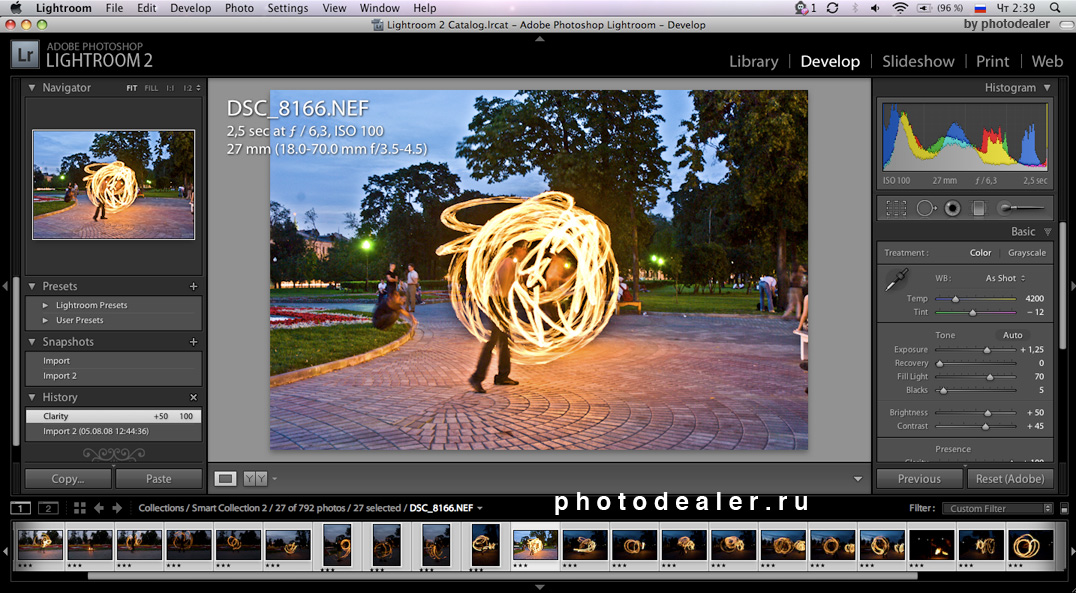Click the Auto tone button
The height and width of the screenshot is (593, 1076).
pyautogui.click(x=1013, y=336)
